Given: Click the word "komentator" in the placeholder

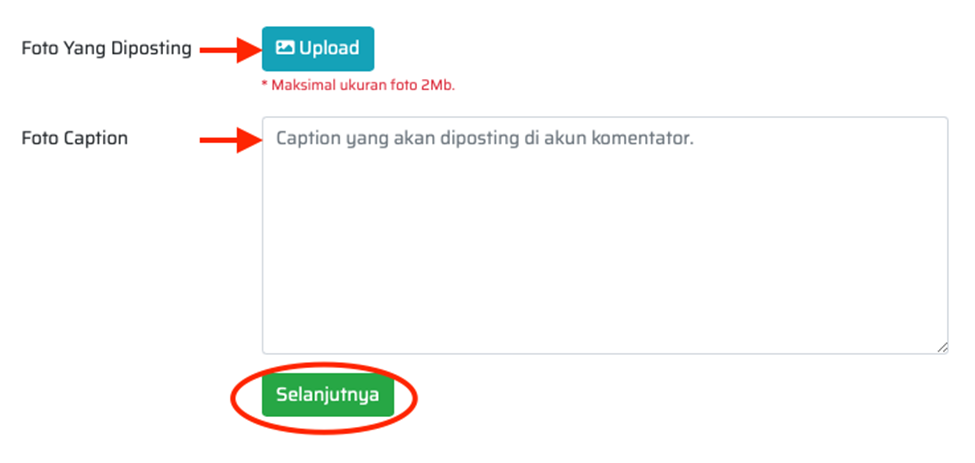Looking at the screenshot, I should click(x=643, y=139).
